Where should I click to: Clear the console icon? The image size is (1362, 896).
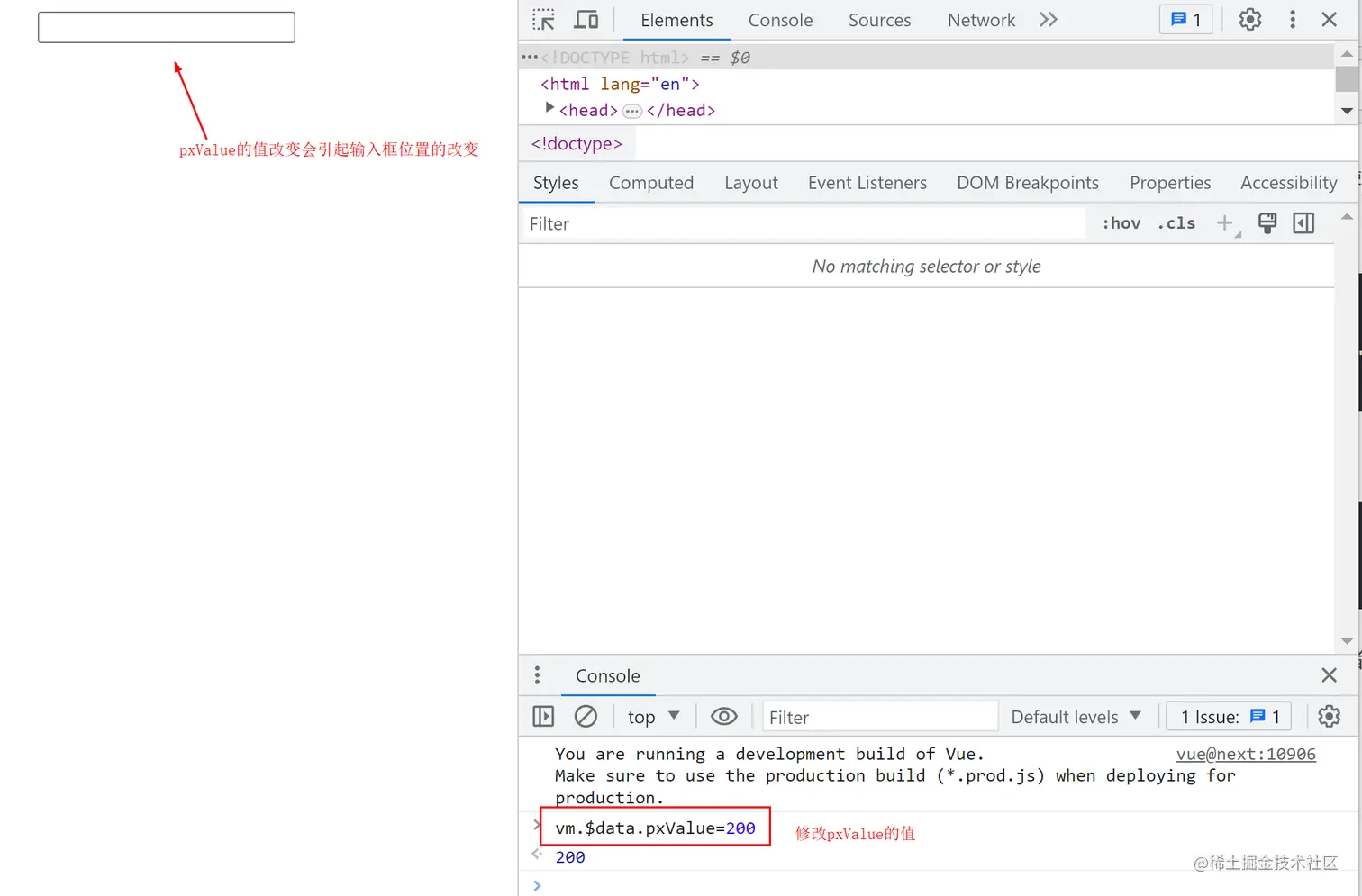[x=586, y=717]
